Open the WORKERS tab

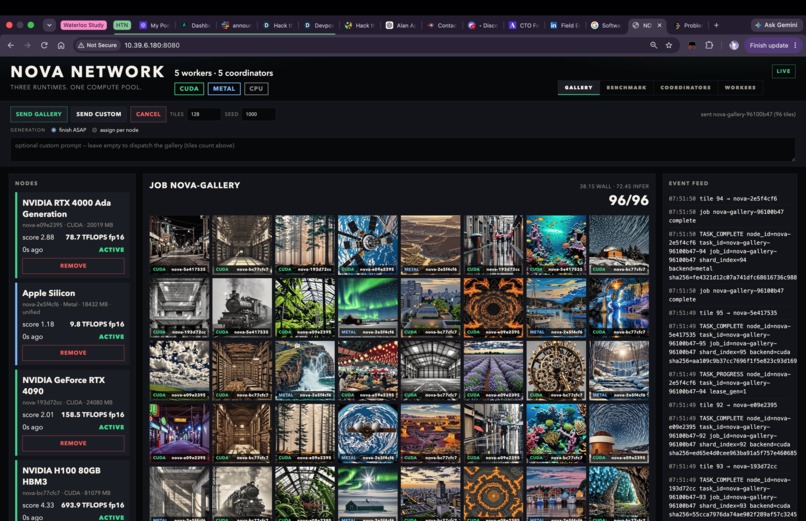click(740, 87)
